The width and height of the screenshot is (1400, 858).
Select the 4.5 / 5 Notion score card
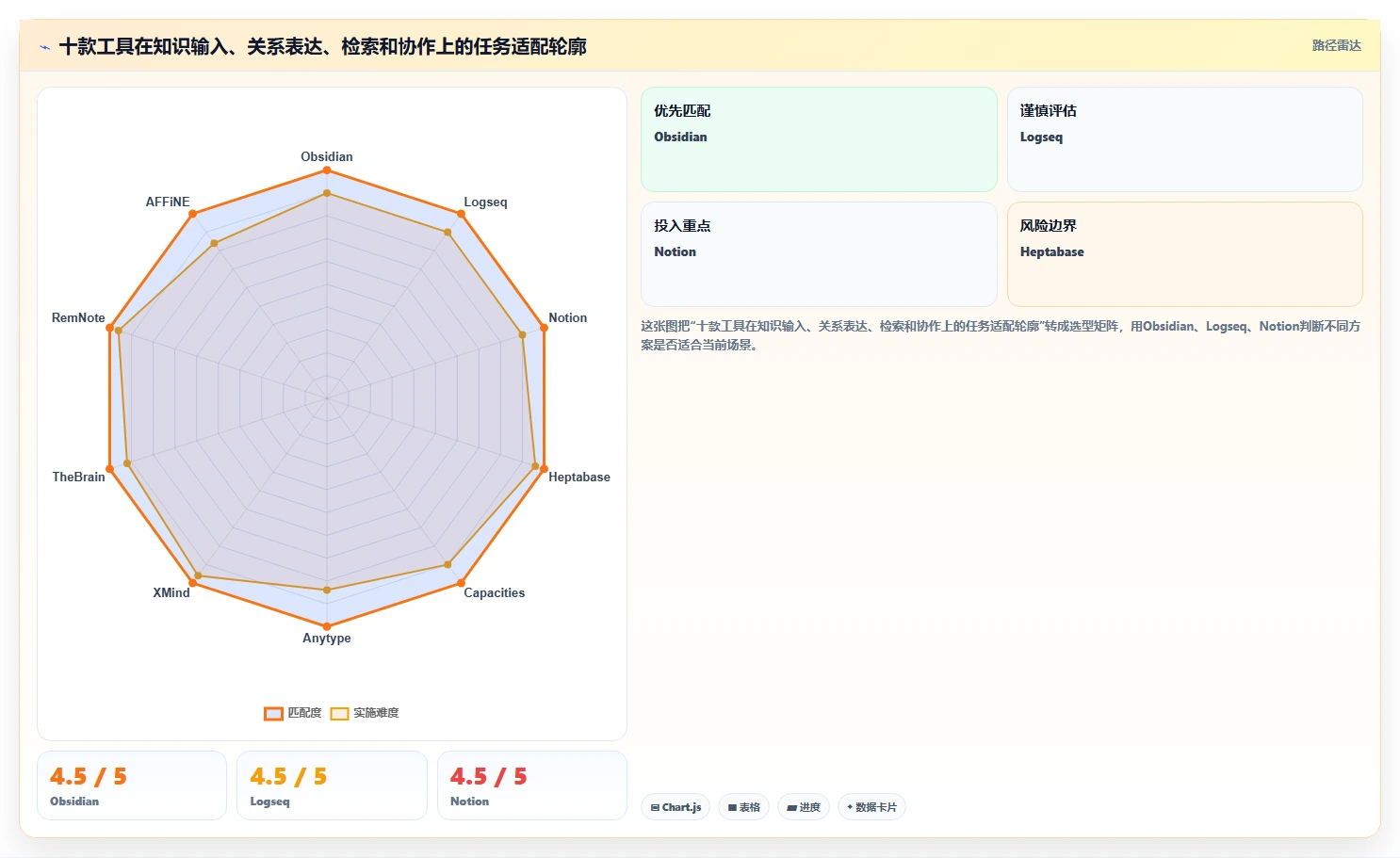(532, 785)
